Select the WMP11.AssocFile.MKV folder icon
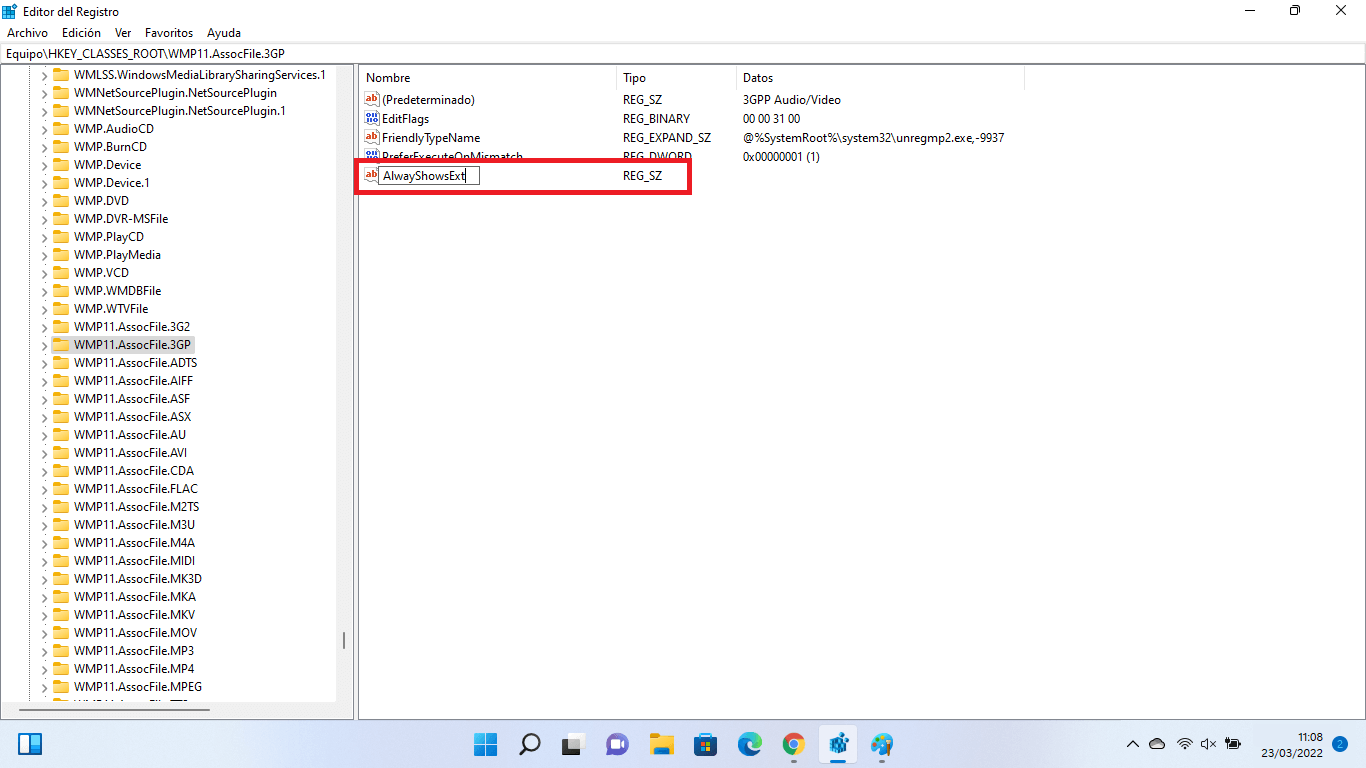Viewport: 1366px width, 768px height. [61, 615]
